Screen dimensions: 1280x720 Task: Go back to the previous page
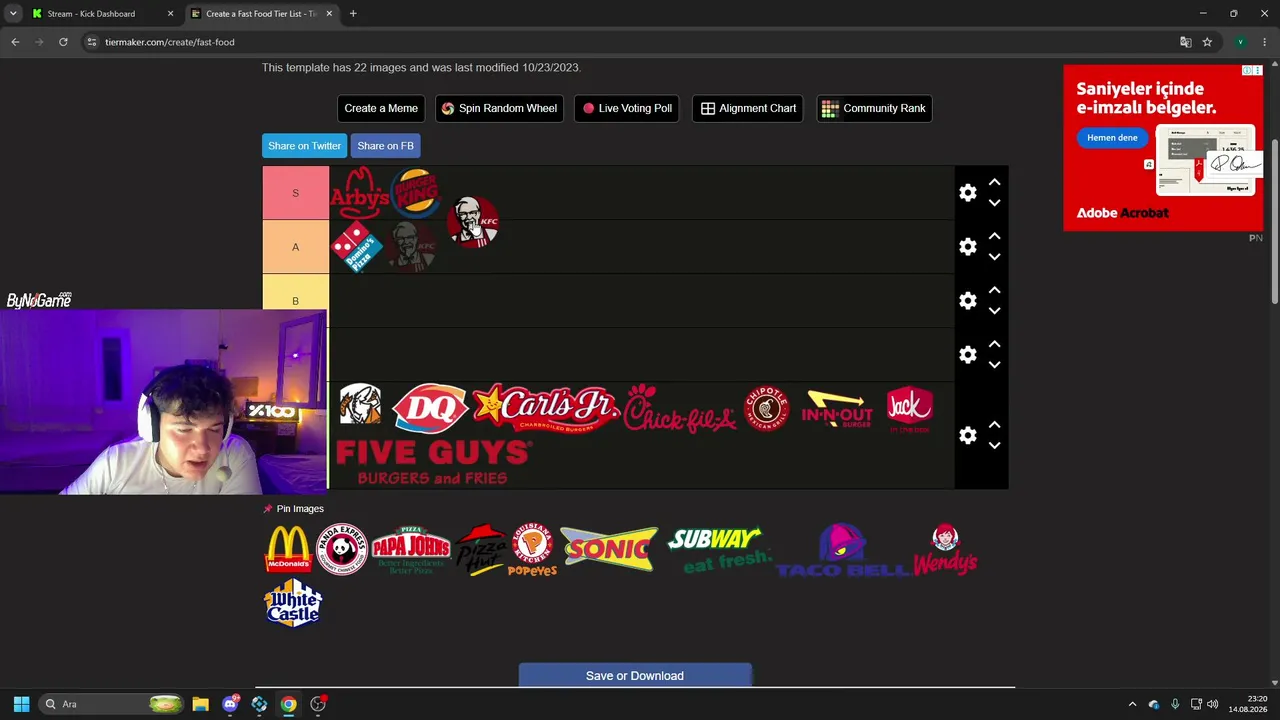(15, 42)
